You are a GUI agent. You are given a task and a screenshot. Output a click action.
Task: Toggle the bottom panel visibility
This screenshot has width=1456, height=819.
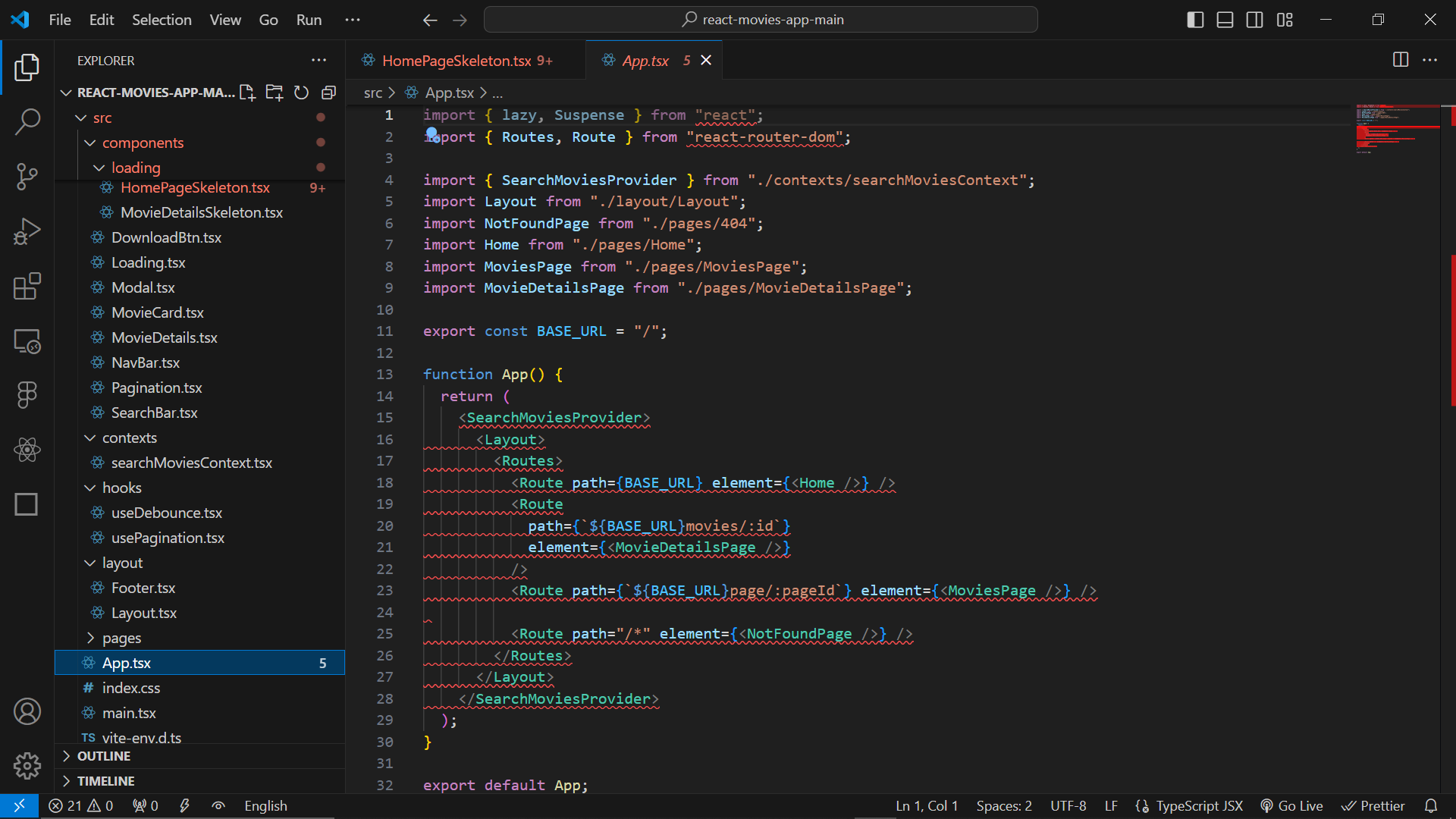pos(1225,20)
